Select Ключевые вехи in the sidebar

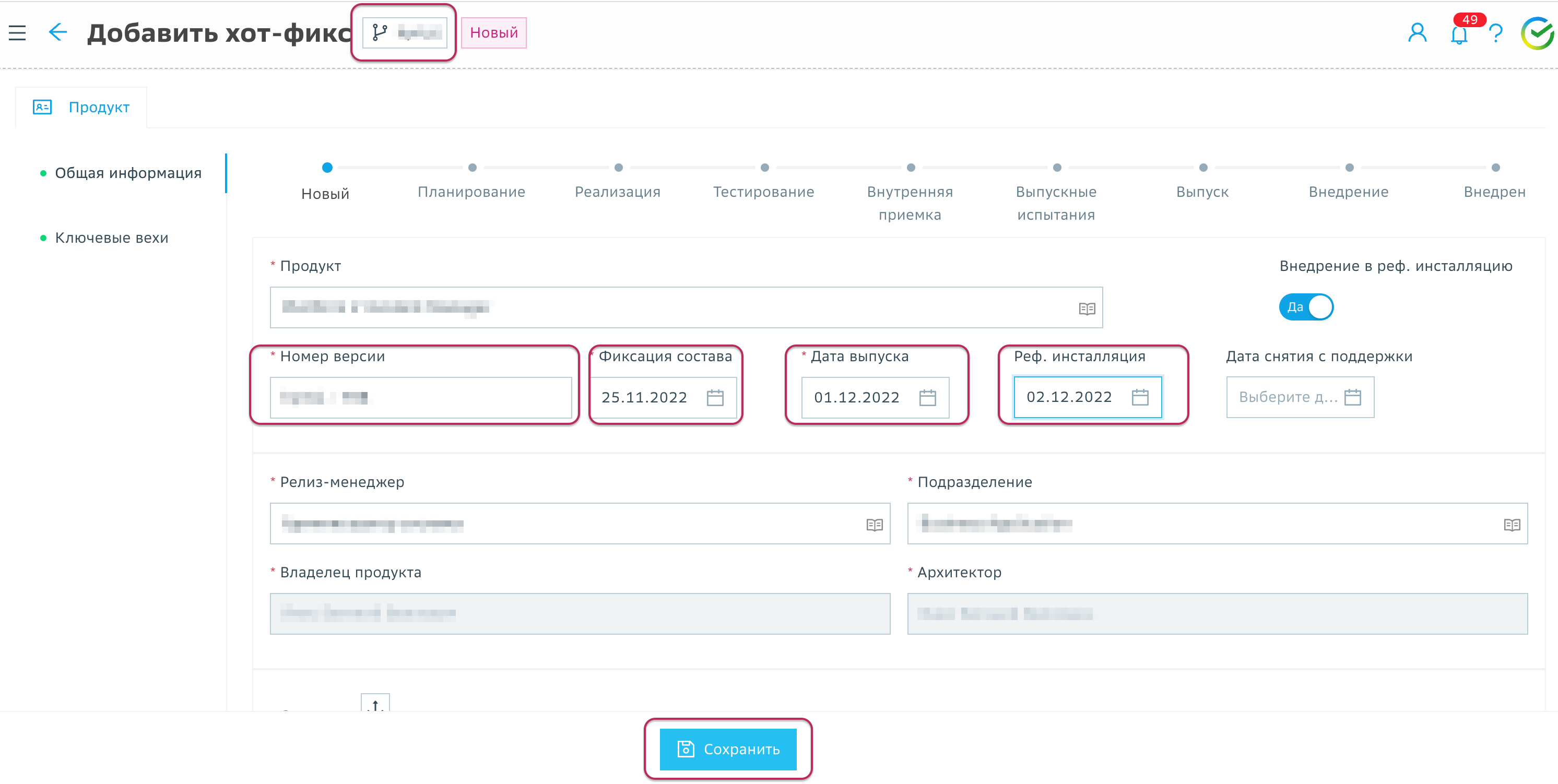[111, 238]
